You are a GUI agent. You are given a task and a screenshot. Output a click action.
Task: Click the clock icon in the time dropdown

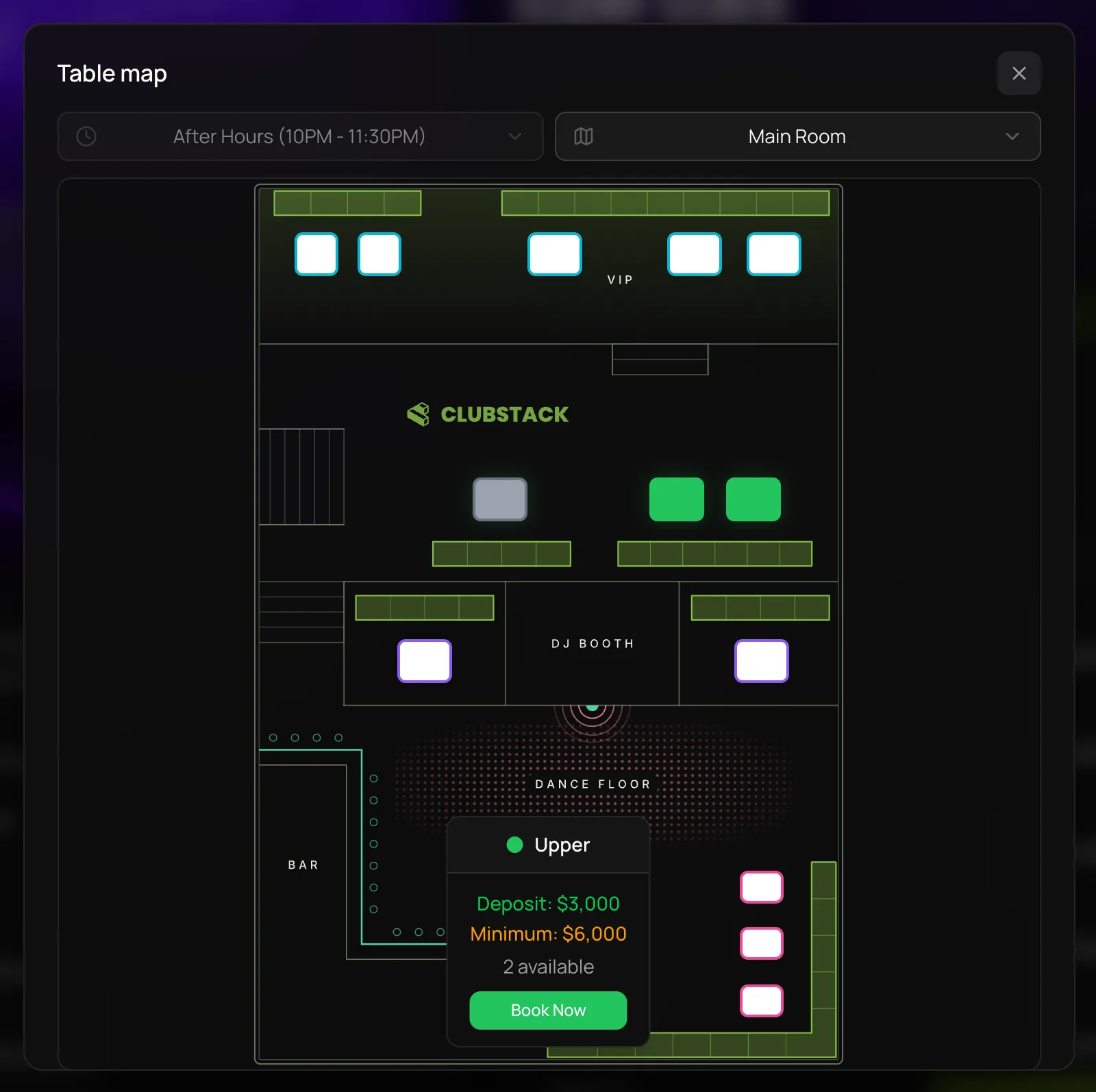(x=86, y=136)
